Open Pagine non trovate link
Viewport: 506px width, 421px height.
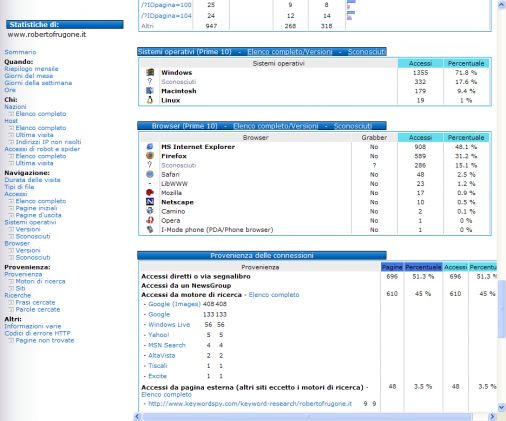[45, 340]
